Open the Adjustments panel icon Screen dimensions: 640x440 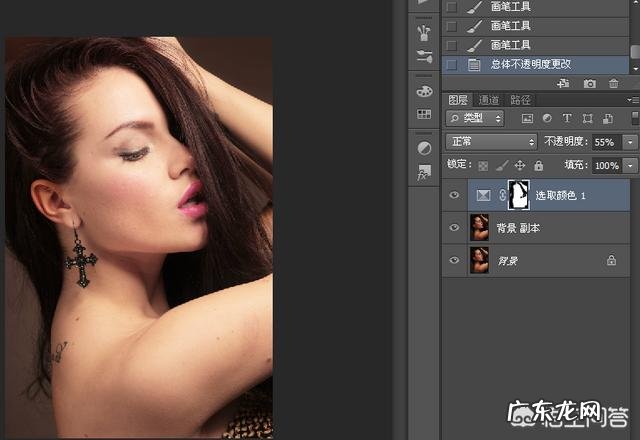coord(424,148)
